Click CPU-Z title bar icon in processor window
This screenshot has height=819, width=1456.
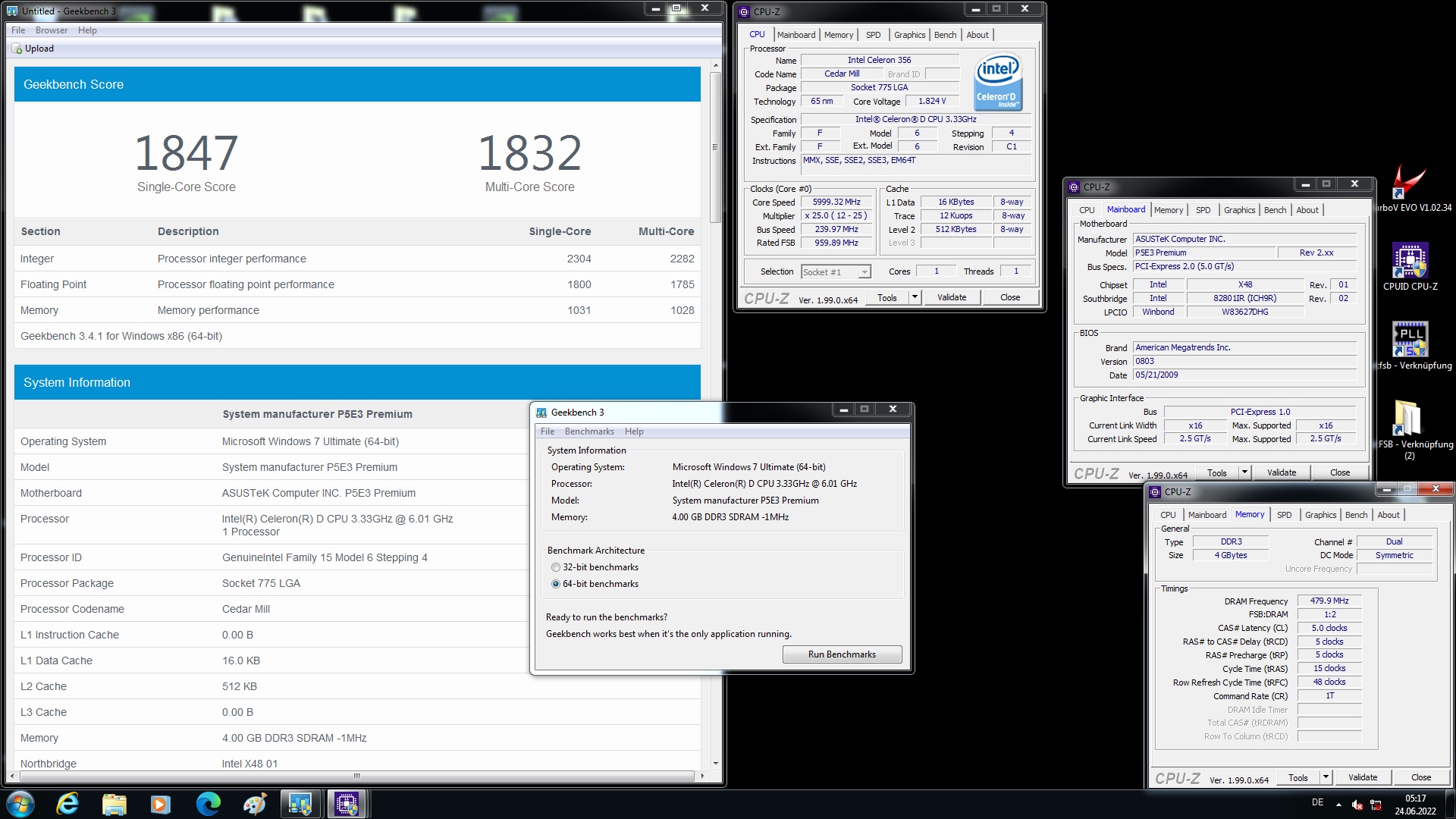[744, 11]
